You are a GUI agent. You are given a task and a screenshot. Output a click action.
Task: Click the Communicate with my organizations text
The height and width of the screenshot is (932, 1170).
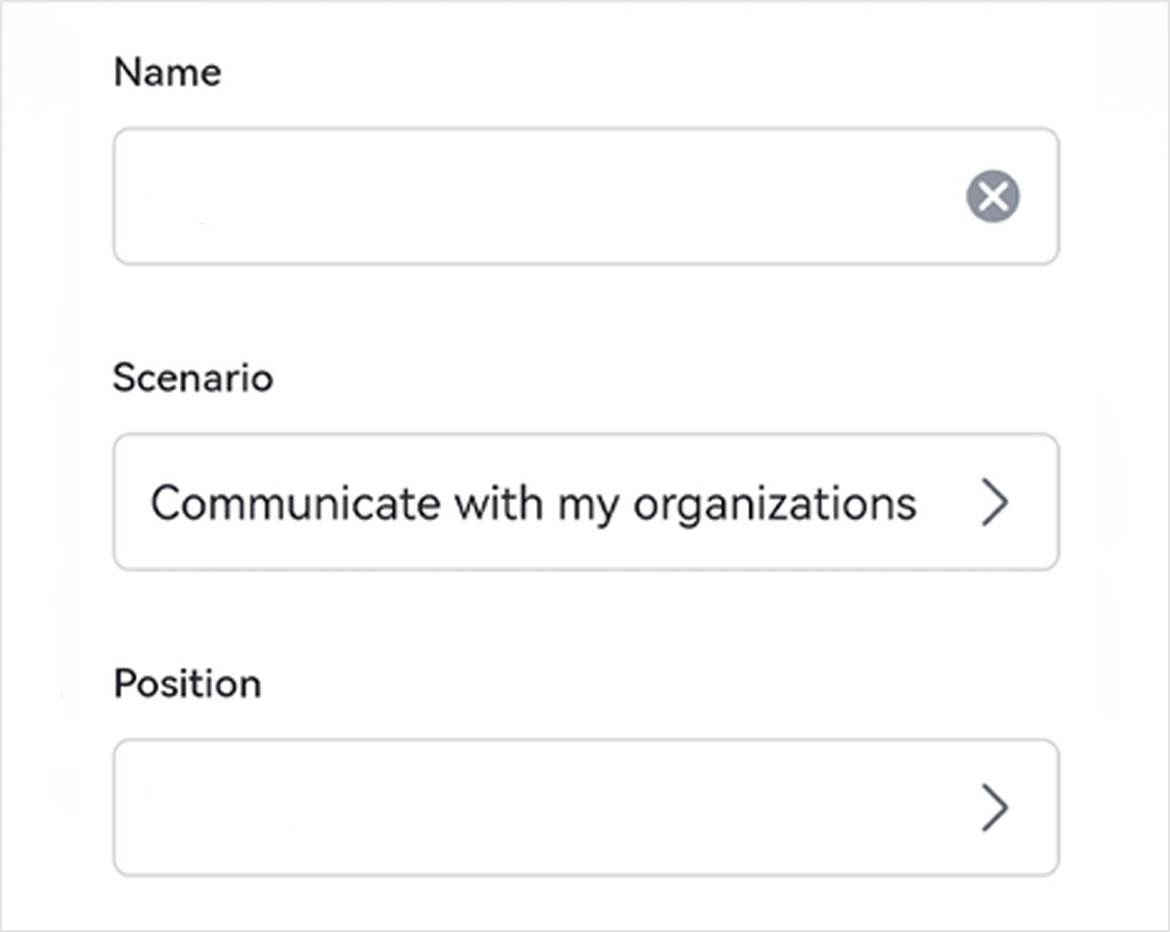tap(533, 503)
